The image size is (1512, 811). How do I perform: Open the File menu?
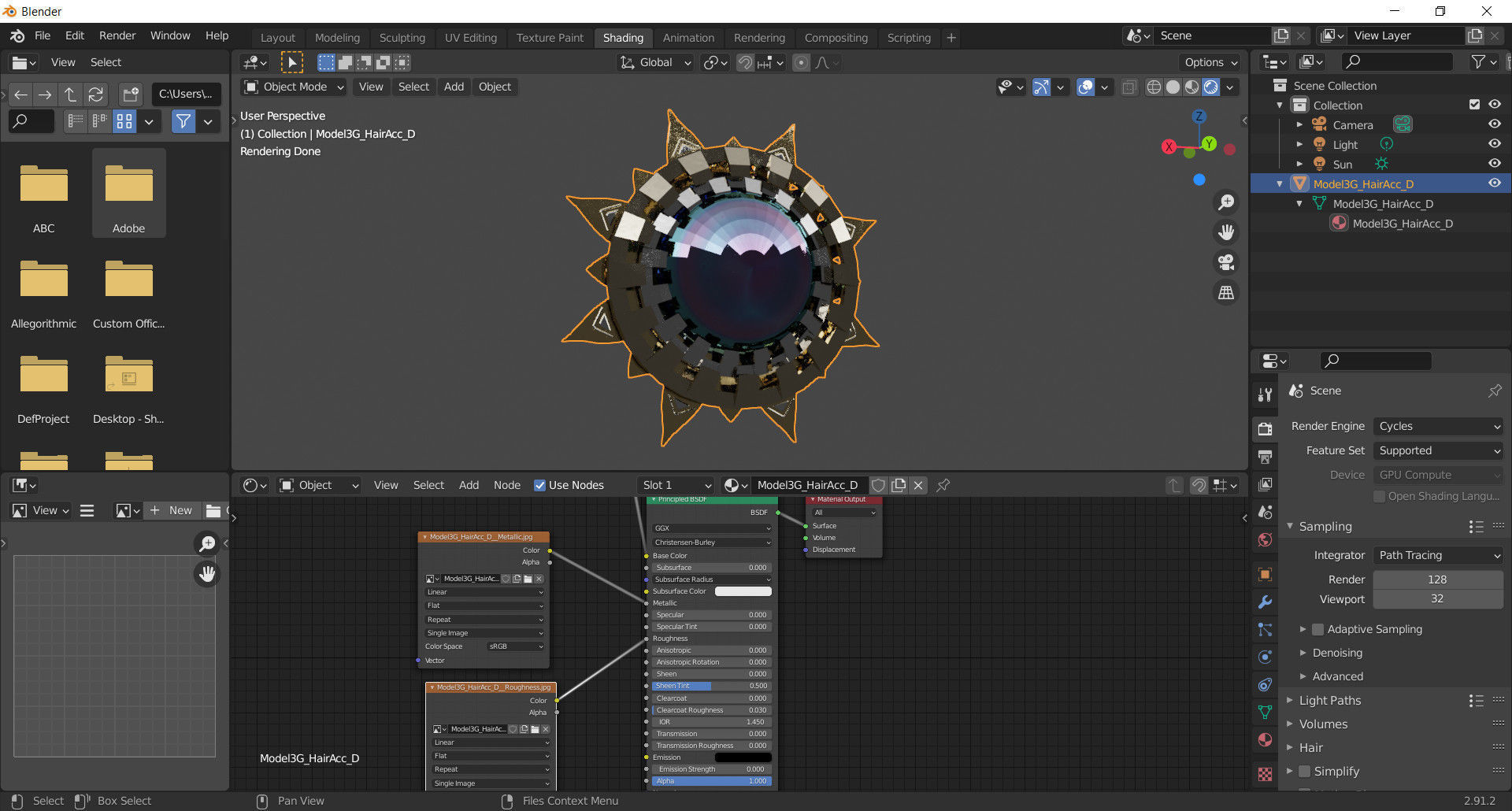click(43, 35)
